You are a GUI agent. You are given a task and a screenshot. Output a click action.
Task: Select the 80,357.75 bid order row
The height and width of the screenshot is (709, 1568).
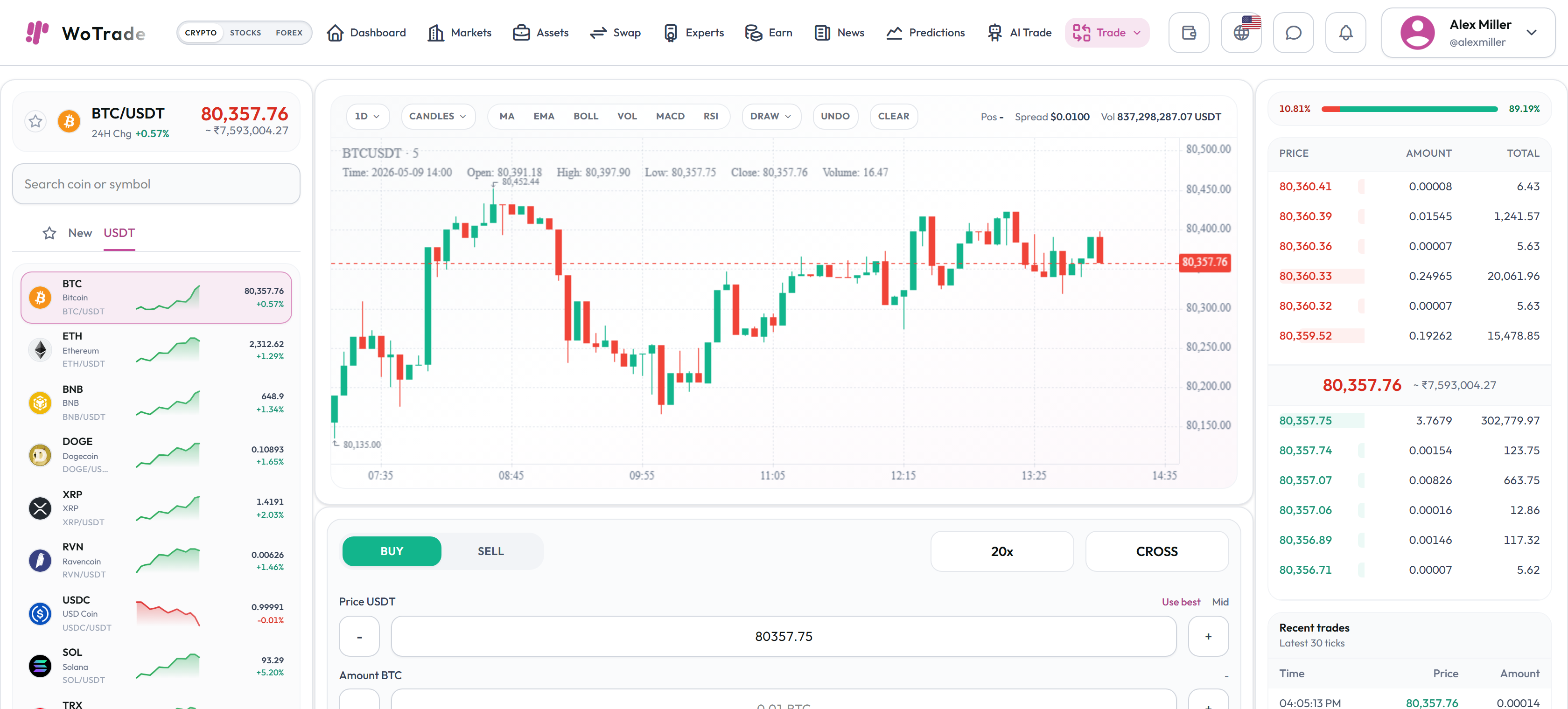pos(1409,421)
